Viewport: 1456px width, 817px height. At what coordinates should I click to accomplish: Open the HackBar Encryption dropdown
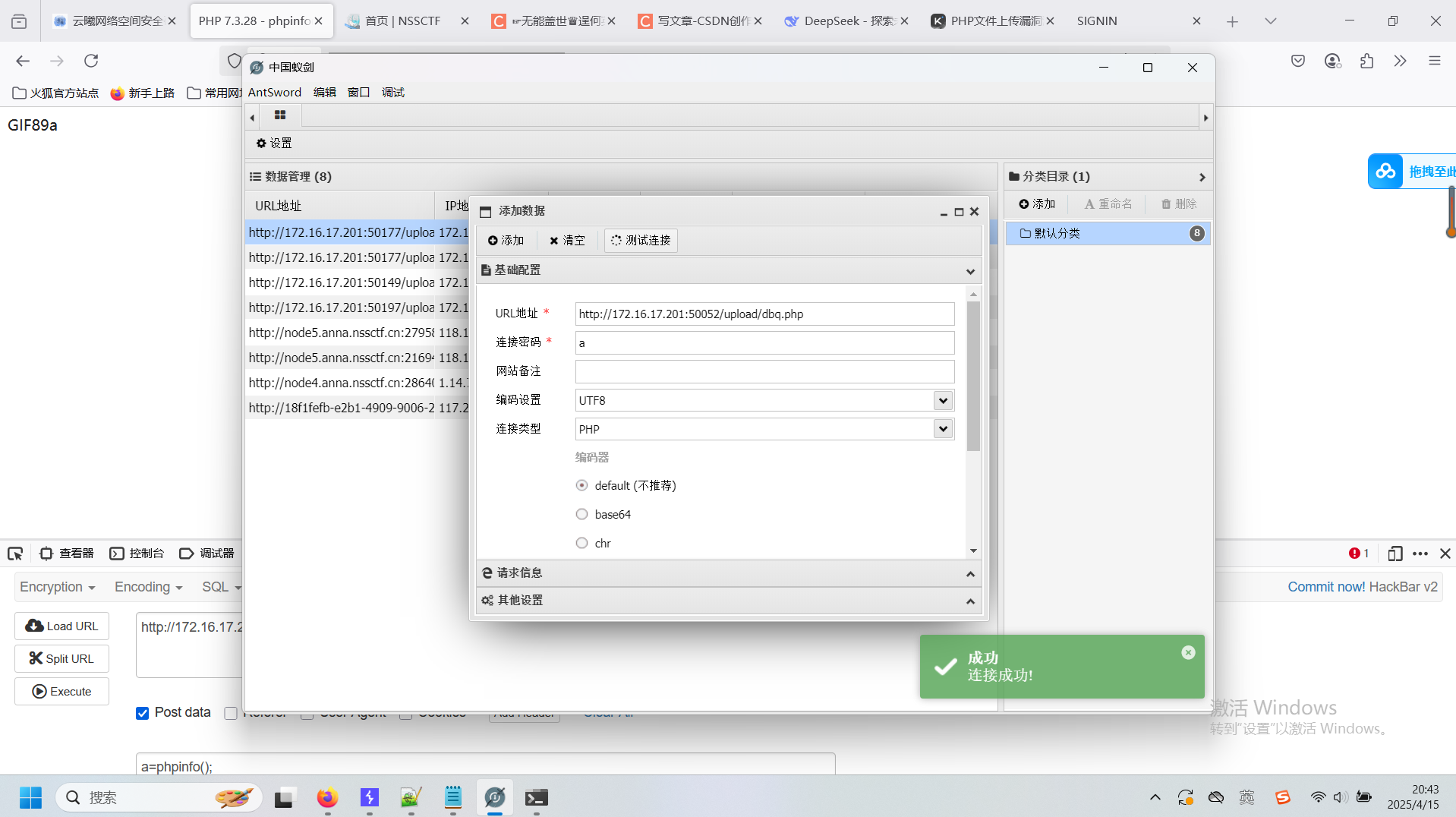point(58,588)
